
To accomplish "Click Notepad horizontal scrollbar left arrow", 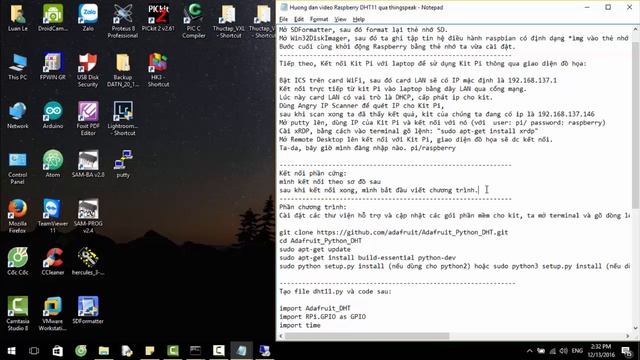I will coord(281,336).
